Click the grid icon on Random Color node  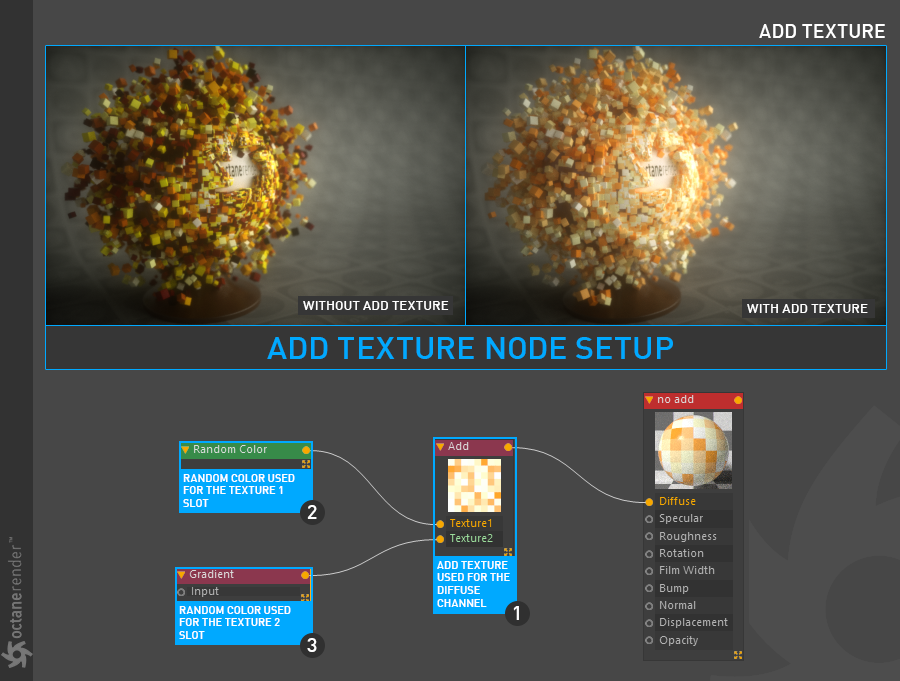[x=306, y=464]
